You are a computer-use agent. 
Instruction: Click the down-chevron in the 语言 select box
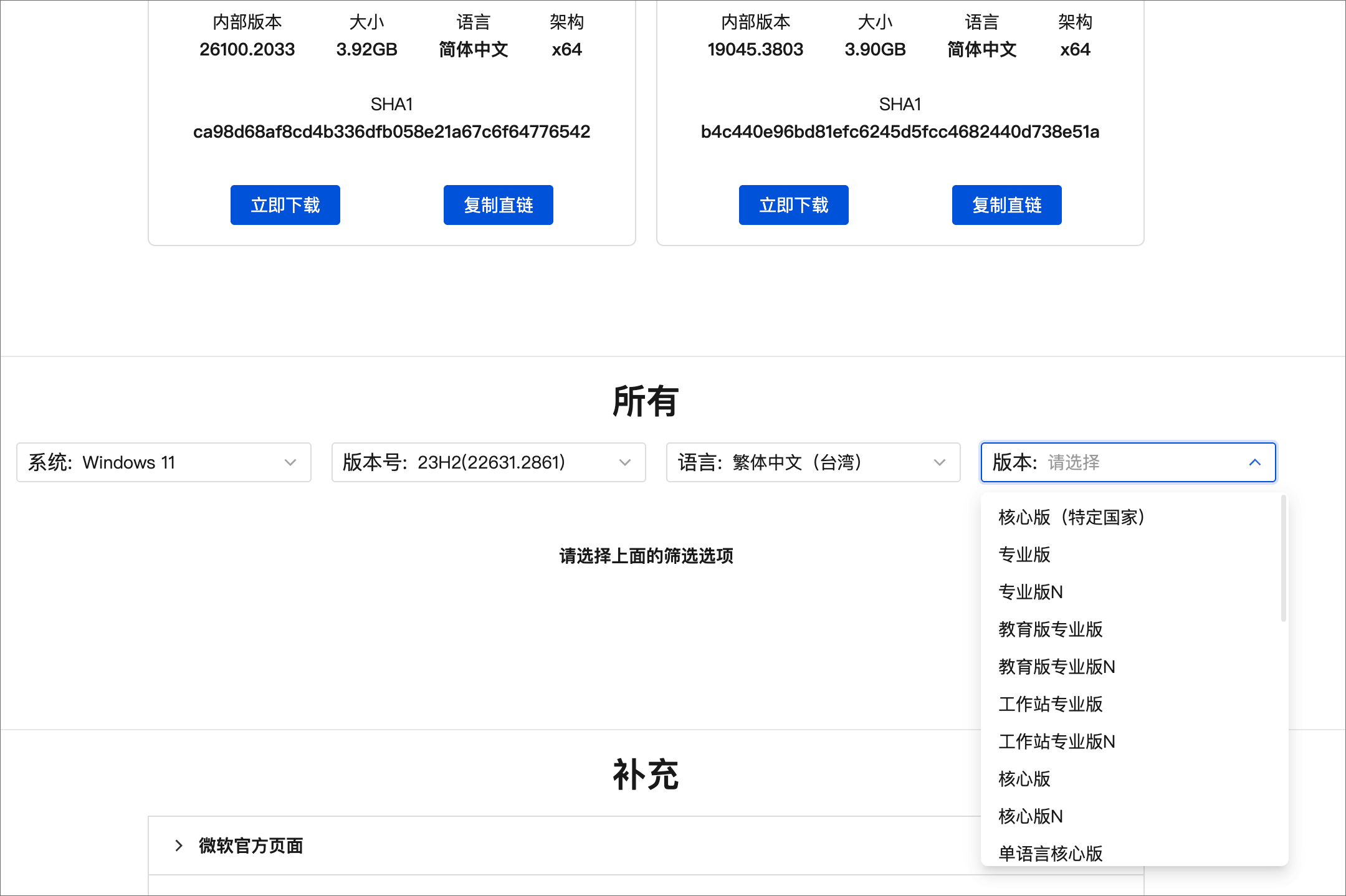tap(939, 462)
